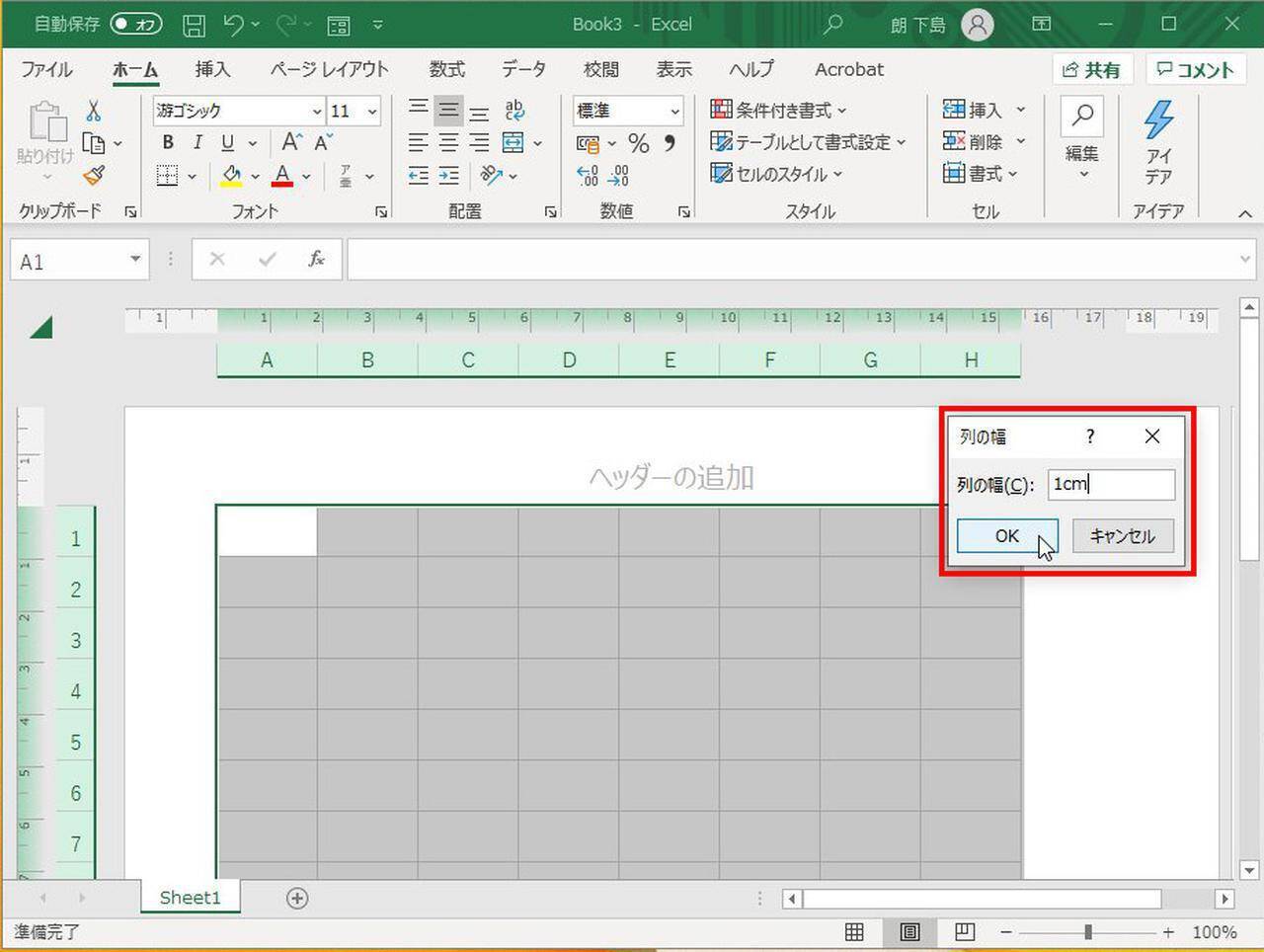Image resolution: width=1264 pixels, height=952 pixels.
Task: Switch to Page Break Preview view
Action: [x=965, y=931]
